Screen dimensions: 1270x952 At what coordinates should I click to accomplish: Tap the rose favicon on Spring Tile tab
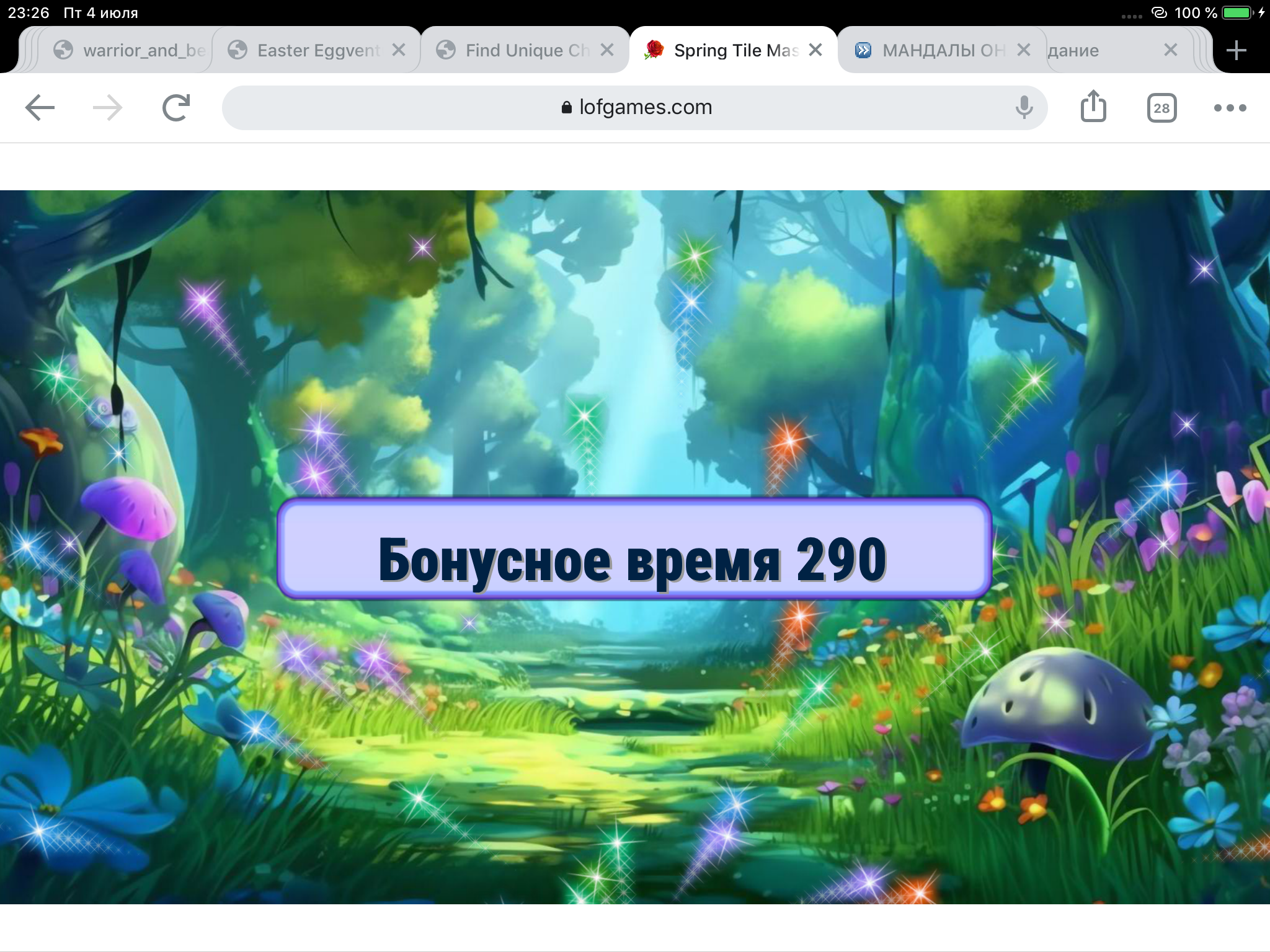click(654, 50)
